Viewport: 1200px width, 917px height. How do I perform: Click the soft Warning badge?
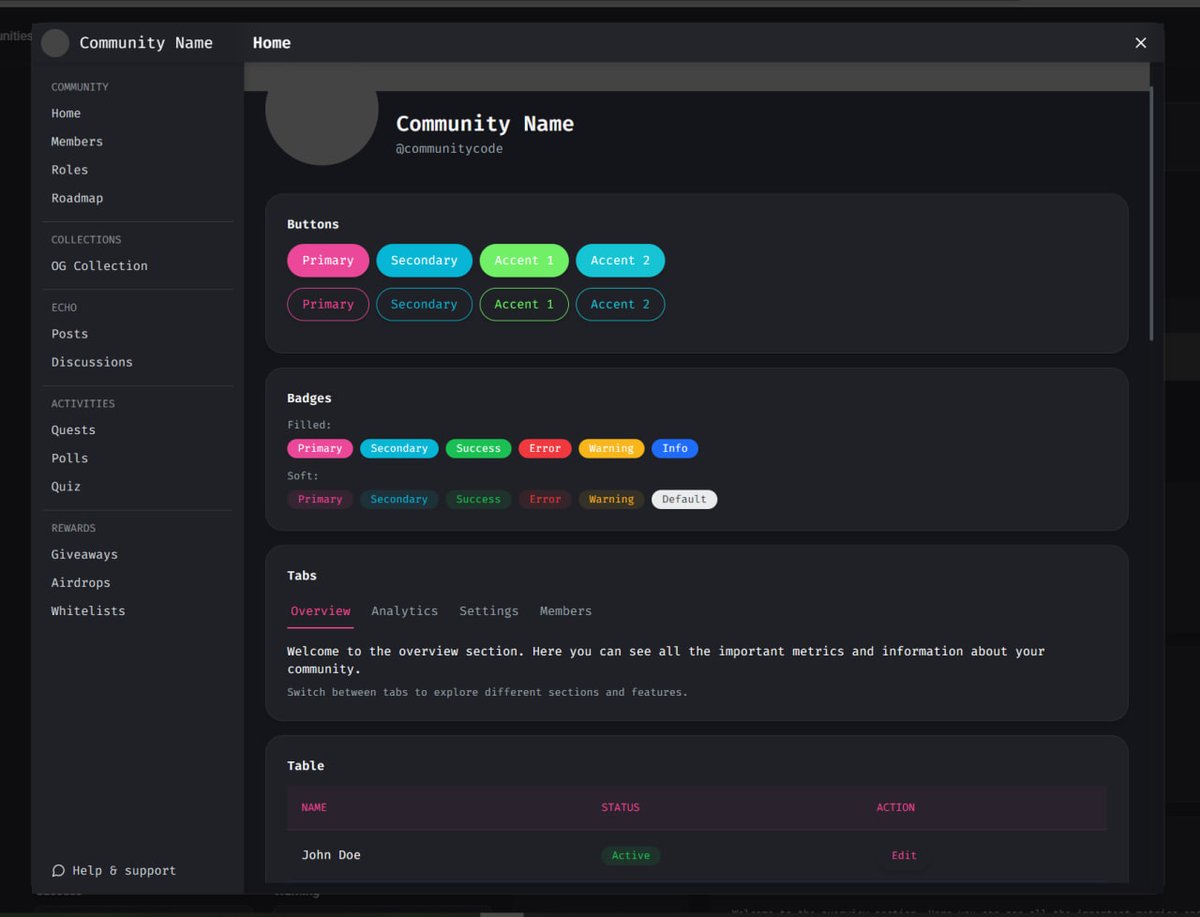coord(611,499)
